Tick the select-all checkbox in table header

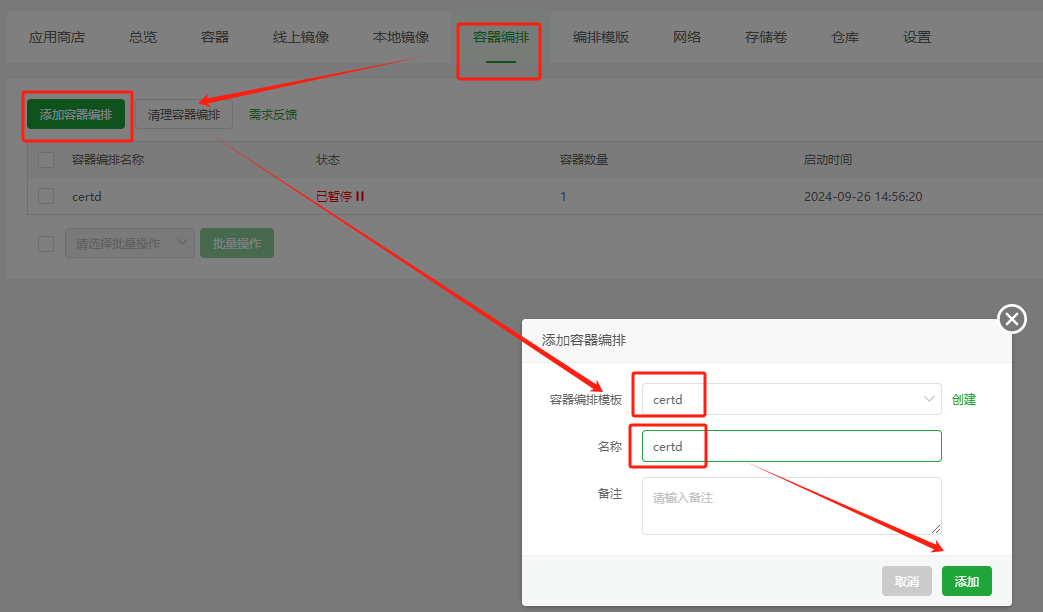[46, 160]
